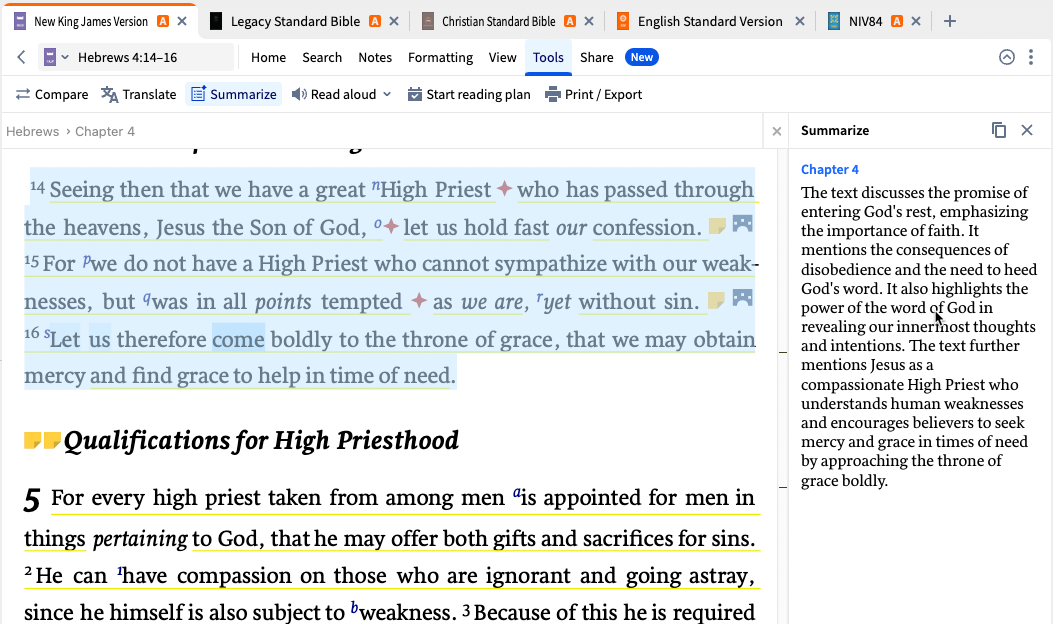Click footnote a in Hebrews 5:1
The height and width of the screenshot is (624, 1053).
tap(516, 493)
